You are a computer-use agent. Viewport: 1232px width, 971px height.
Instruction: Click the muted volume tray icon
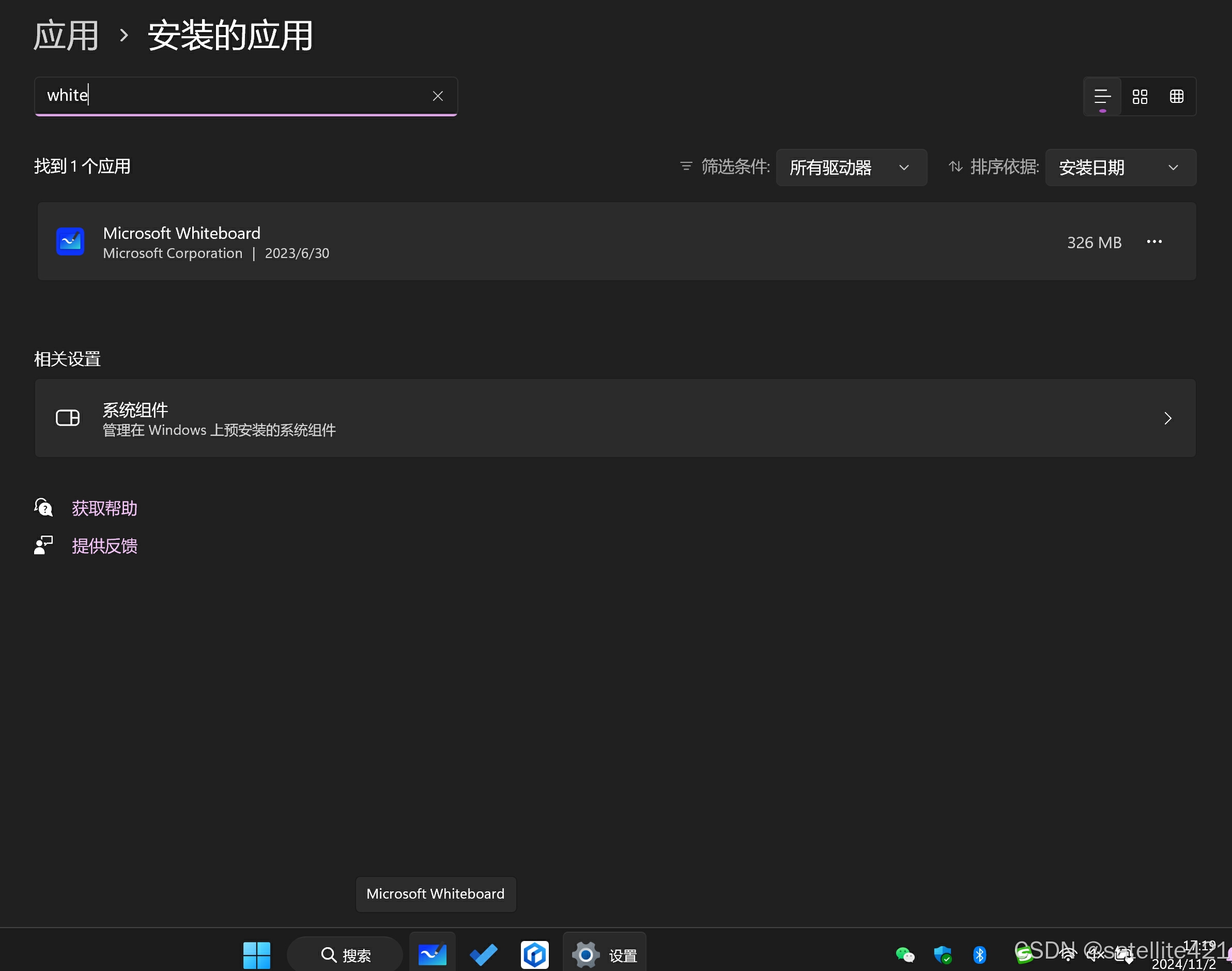1096,955
